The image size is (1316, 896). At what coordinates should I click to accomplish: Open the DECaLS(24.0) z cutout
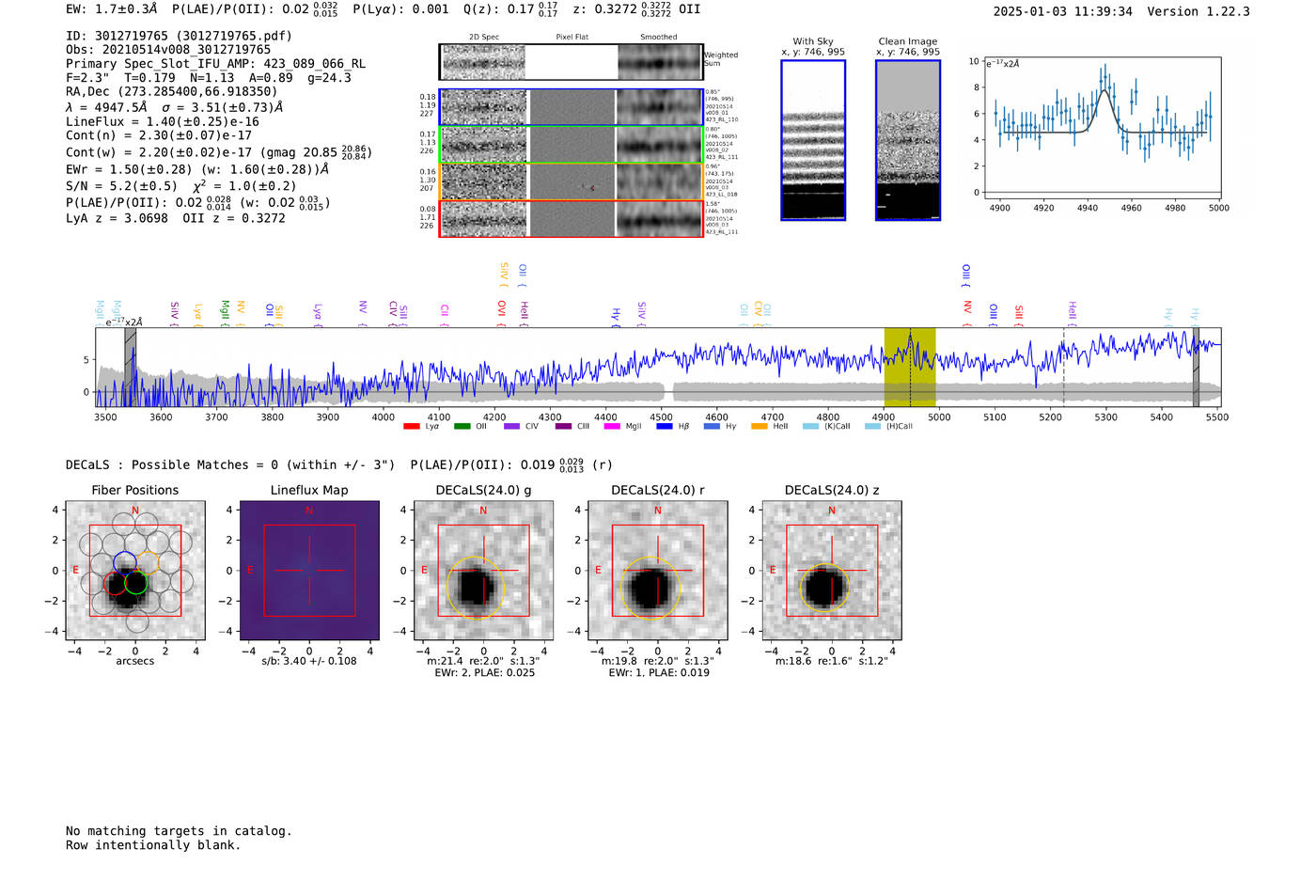pyautogui.click(x=832, y=570)
